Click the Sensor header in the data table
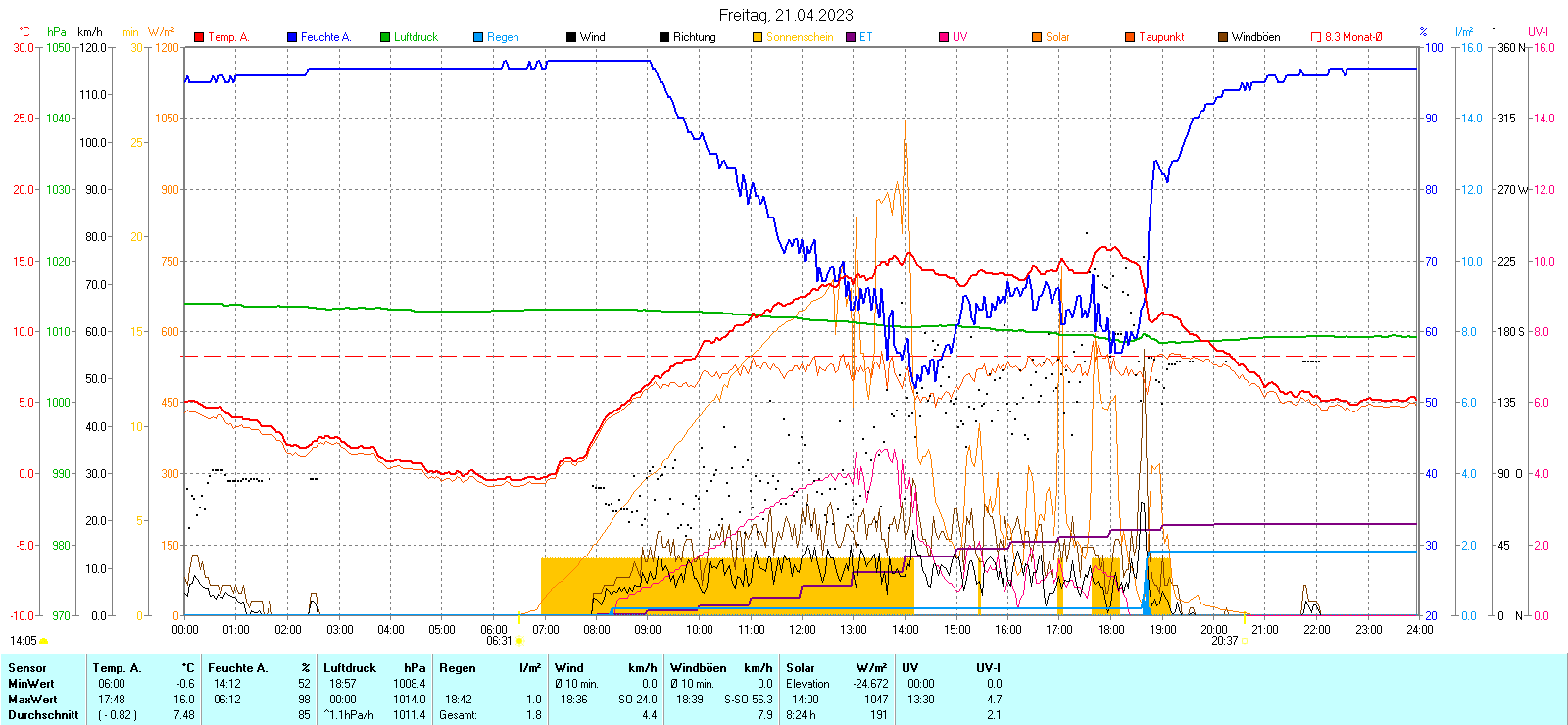The width and height of the screenshot is (1568, 725). point(27,668)
